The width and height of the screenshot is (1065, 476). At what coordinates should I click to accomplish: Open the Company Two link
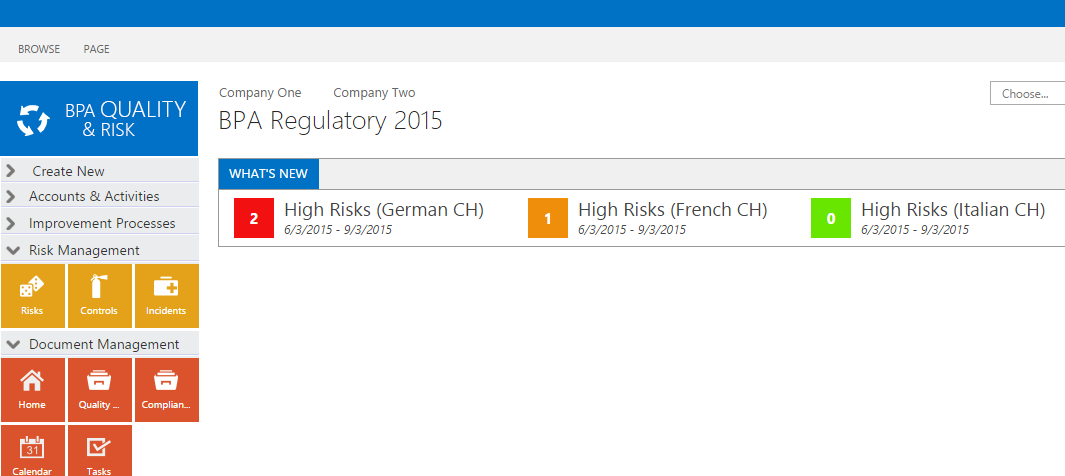pyautogui.click(x=374, y=92)
